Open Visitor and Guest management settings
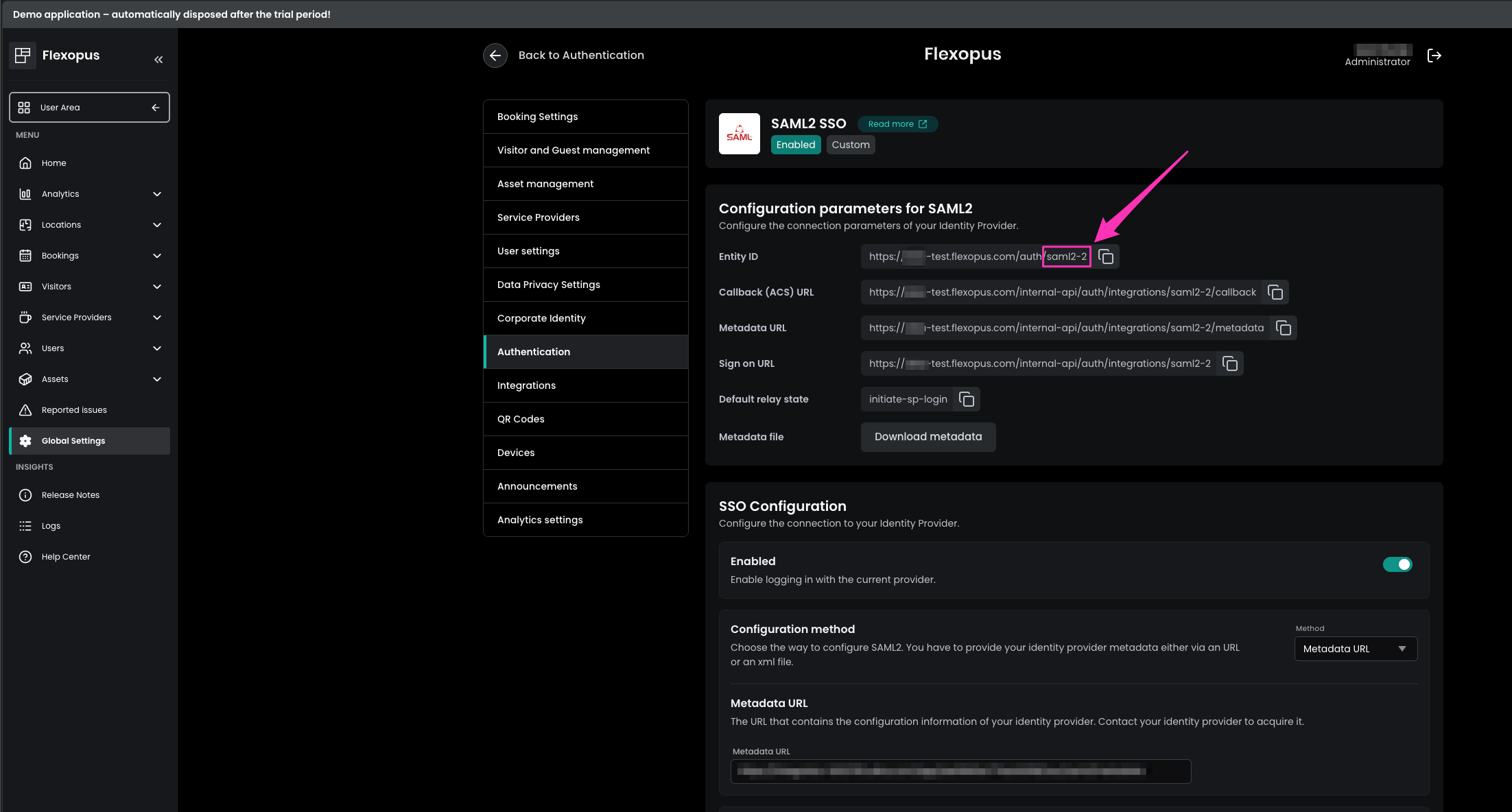This screenshot has width=1512, height=812. pos(586,150)
